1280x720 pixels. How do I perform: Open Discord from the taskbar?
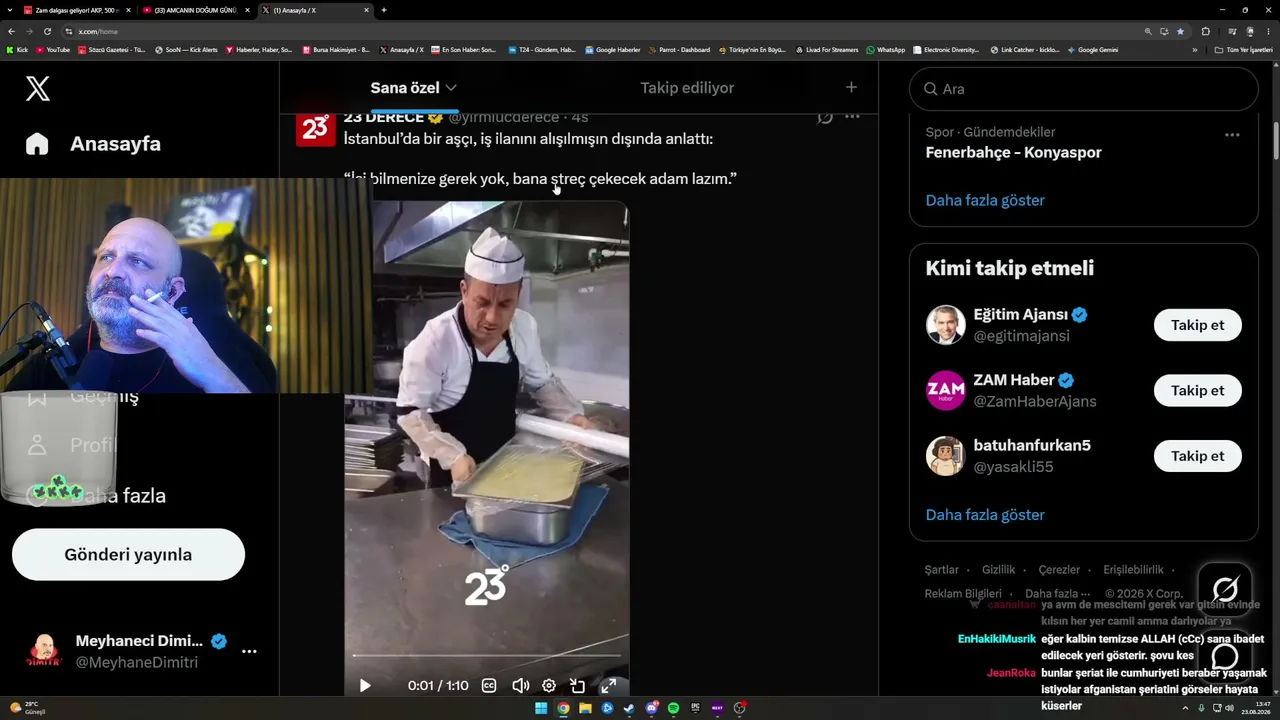(x=651, y=708)
